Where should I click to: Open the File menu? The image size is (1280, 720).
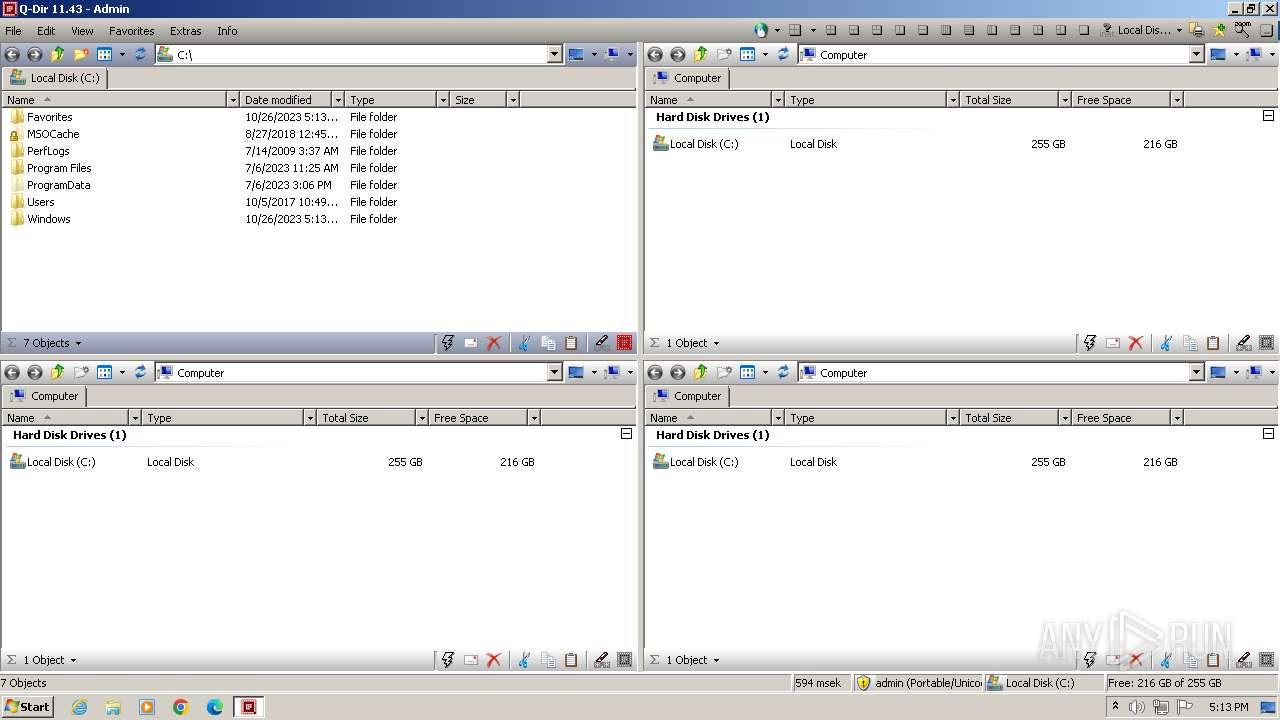14,31
